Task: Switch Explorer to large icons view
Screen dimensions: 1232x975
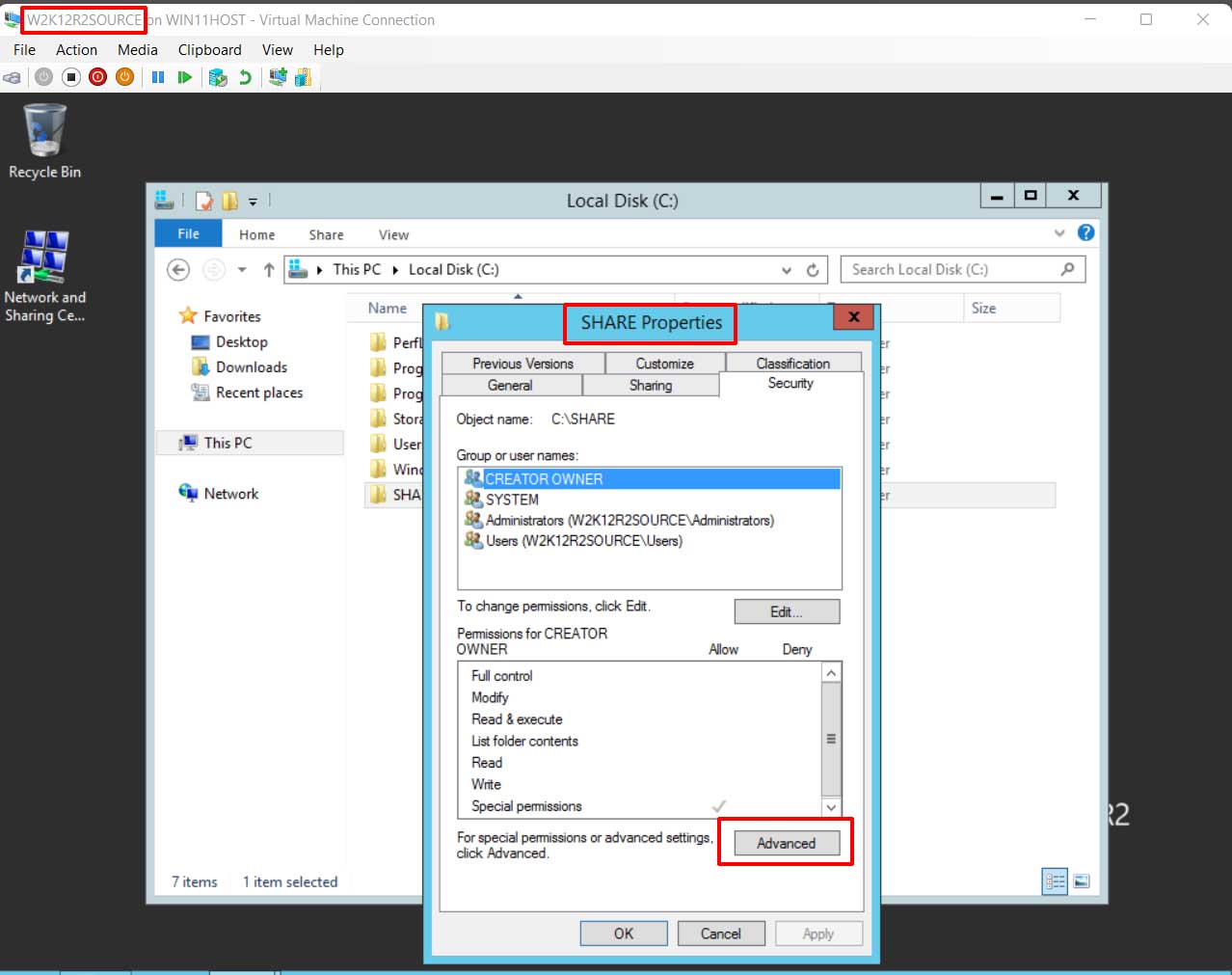Action: click(x=1082, y=881)
